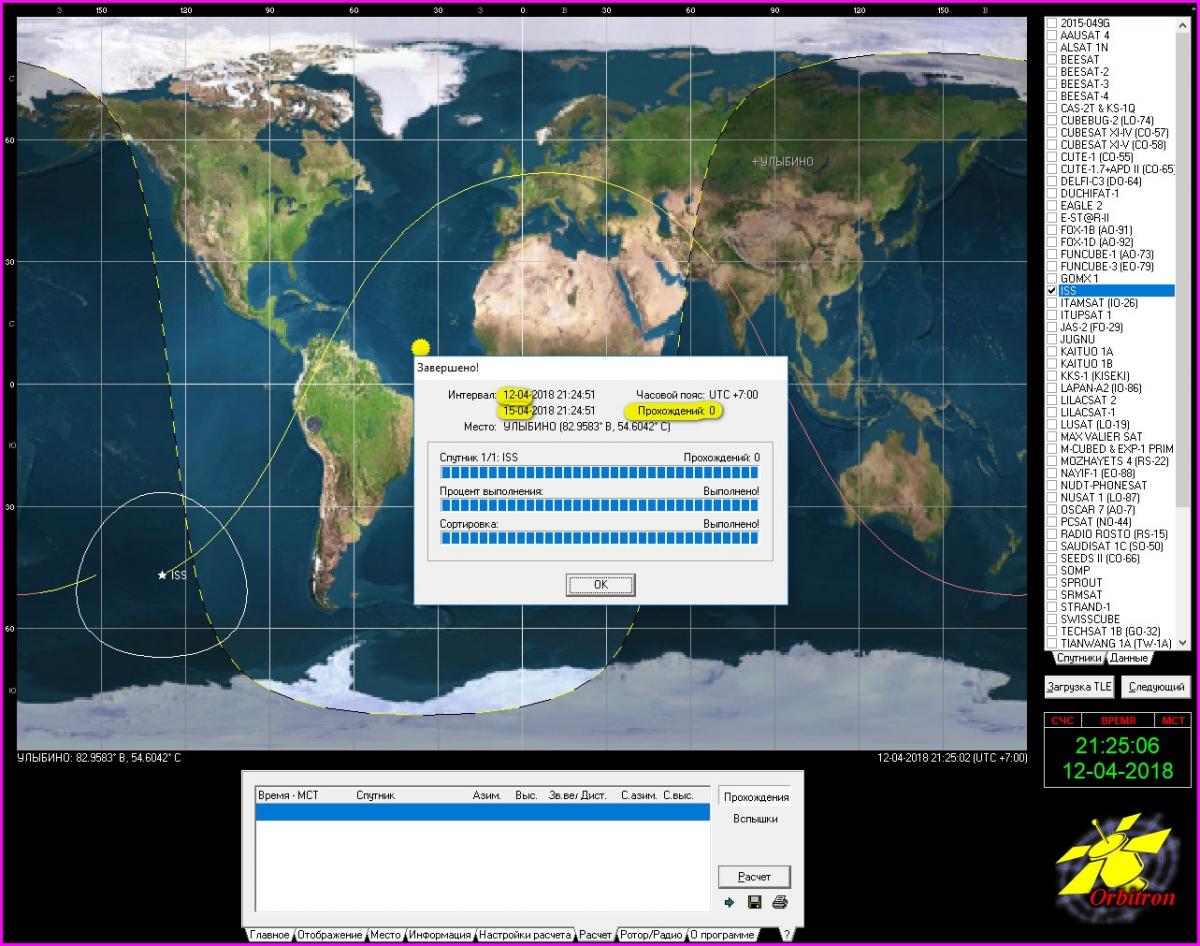This screenshot has width=1200, height=946.
Task: Click the Orbitron satellite logo
Action: [x=1113, y=864]
